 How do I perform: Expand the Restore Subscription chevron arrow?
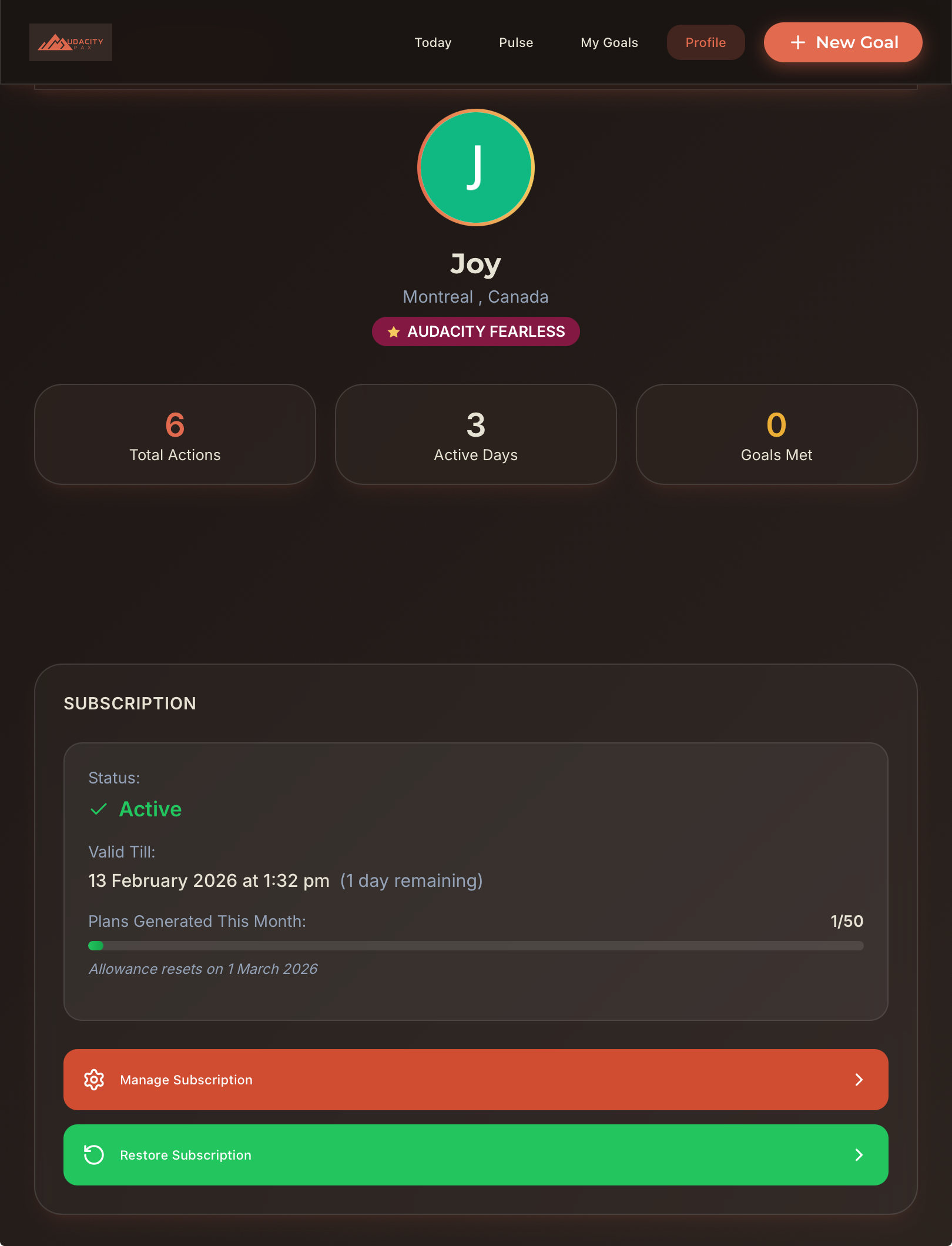click(859, 1155)
